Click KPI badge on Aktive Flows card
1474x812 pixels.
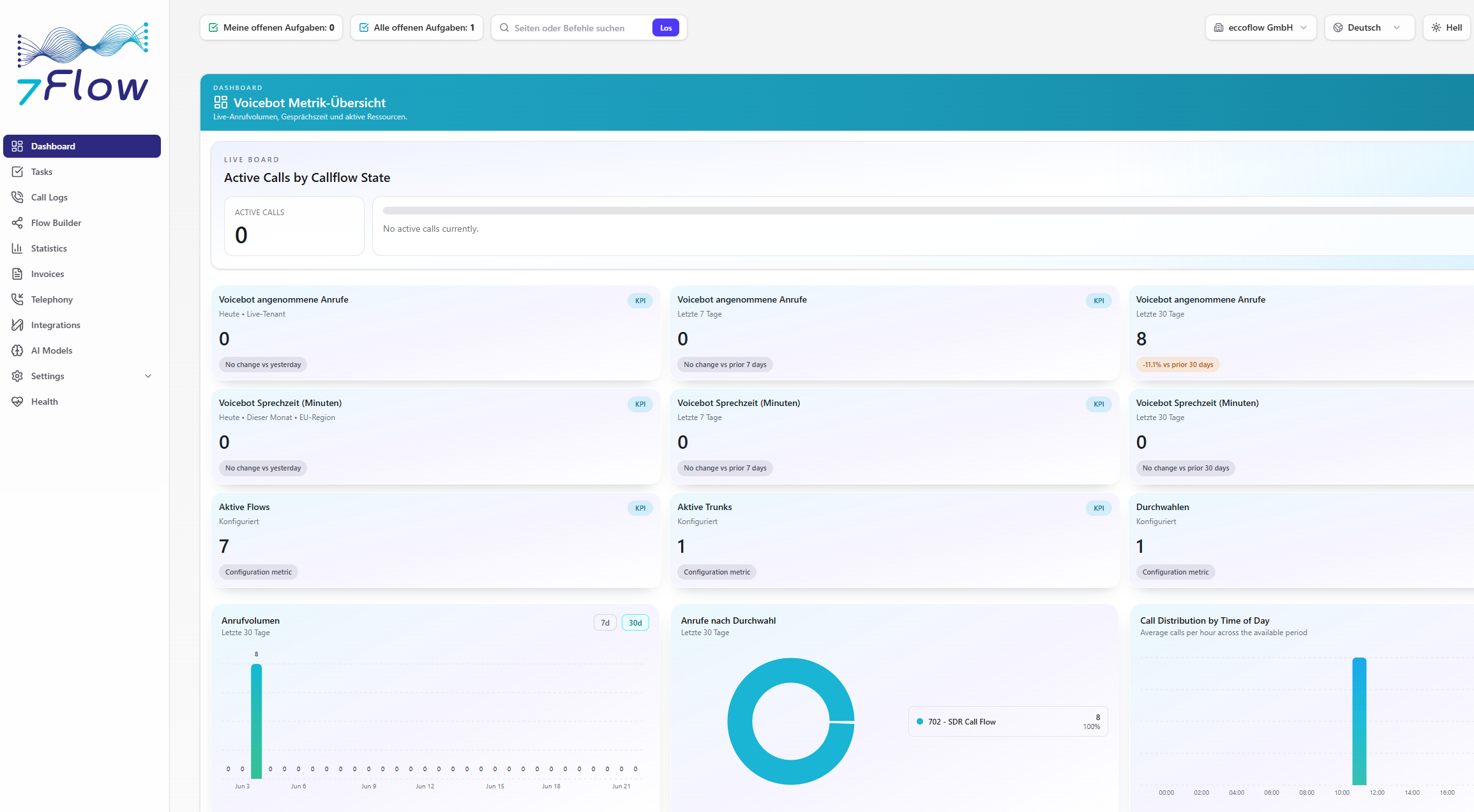(x=640, y=508)
